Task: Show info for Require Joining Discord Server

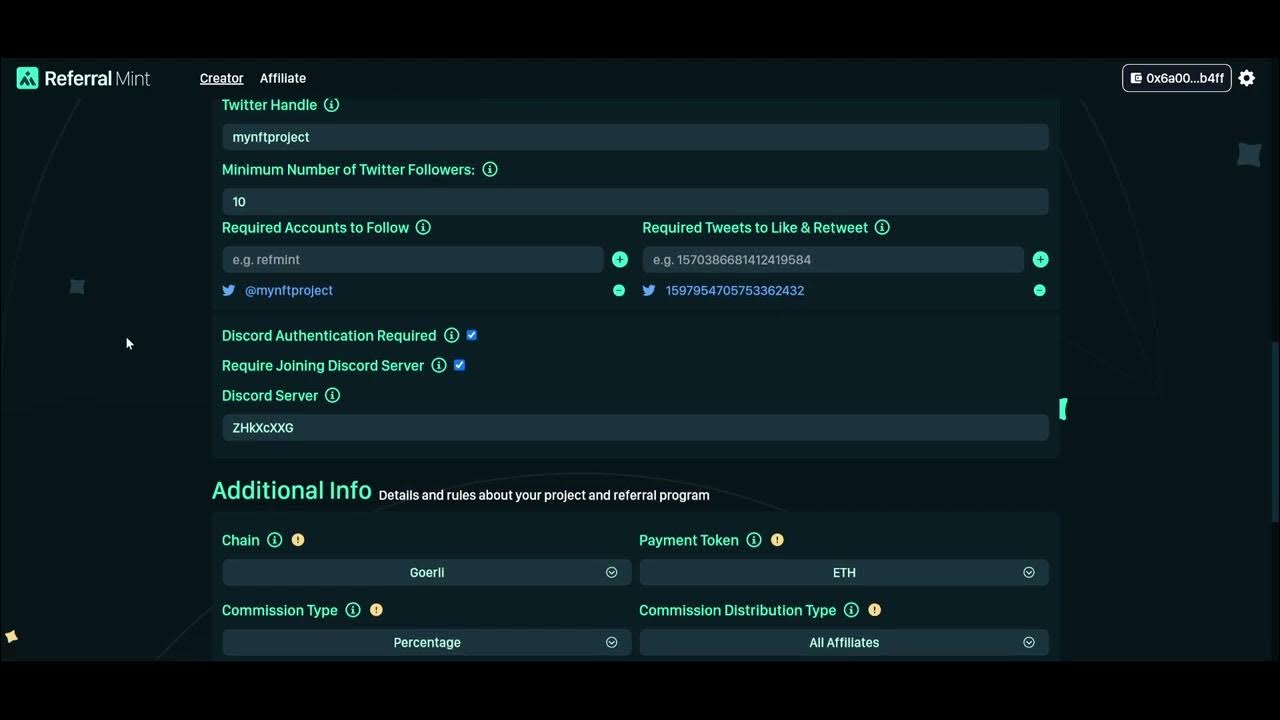Action: click(x=439, y=366)
